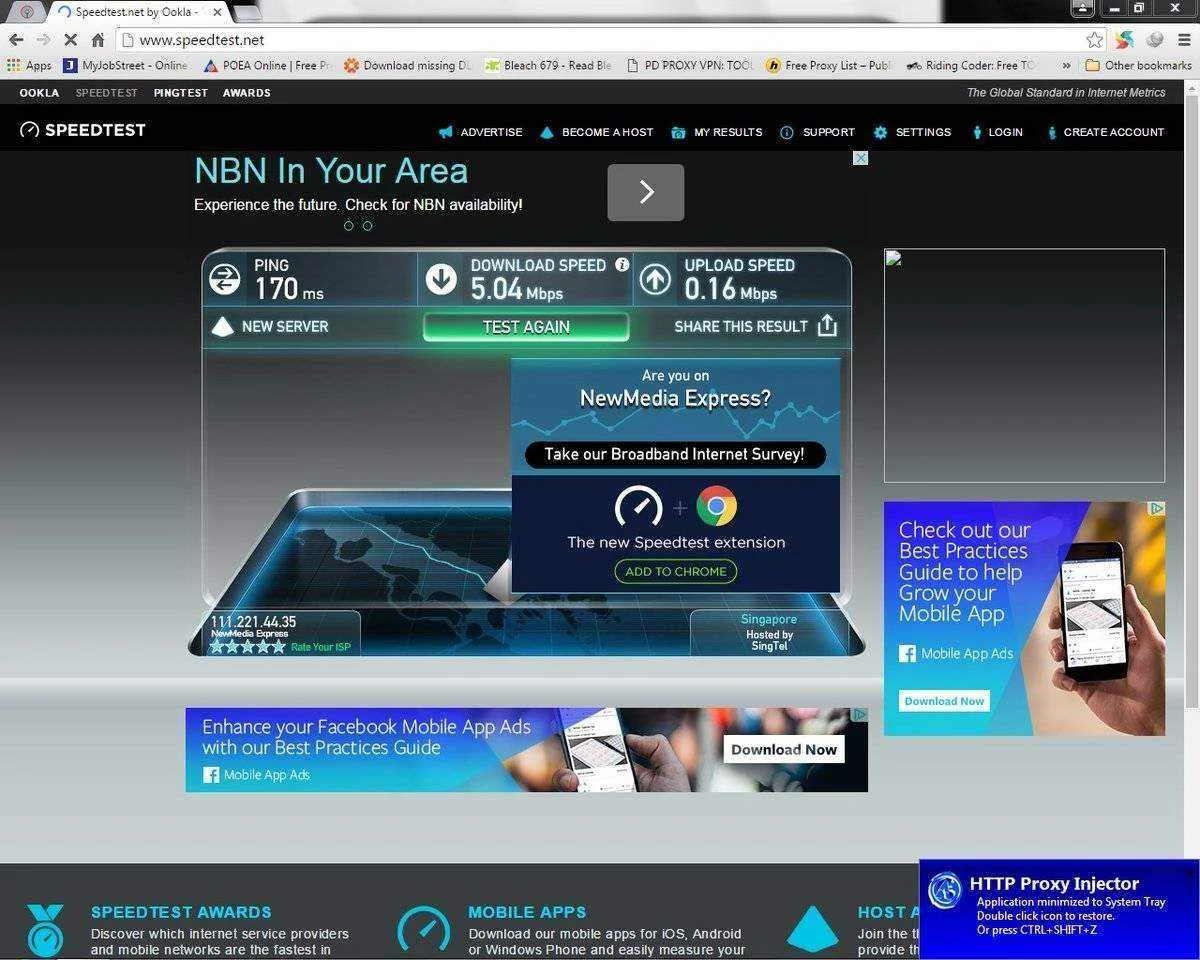Click Singapore server hosted by SingTel
The height and width of the screenshot is (960, 1200).
[x=769, y=633]
